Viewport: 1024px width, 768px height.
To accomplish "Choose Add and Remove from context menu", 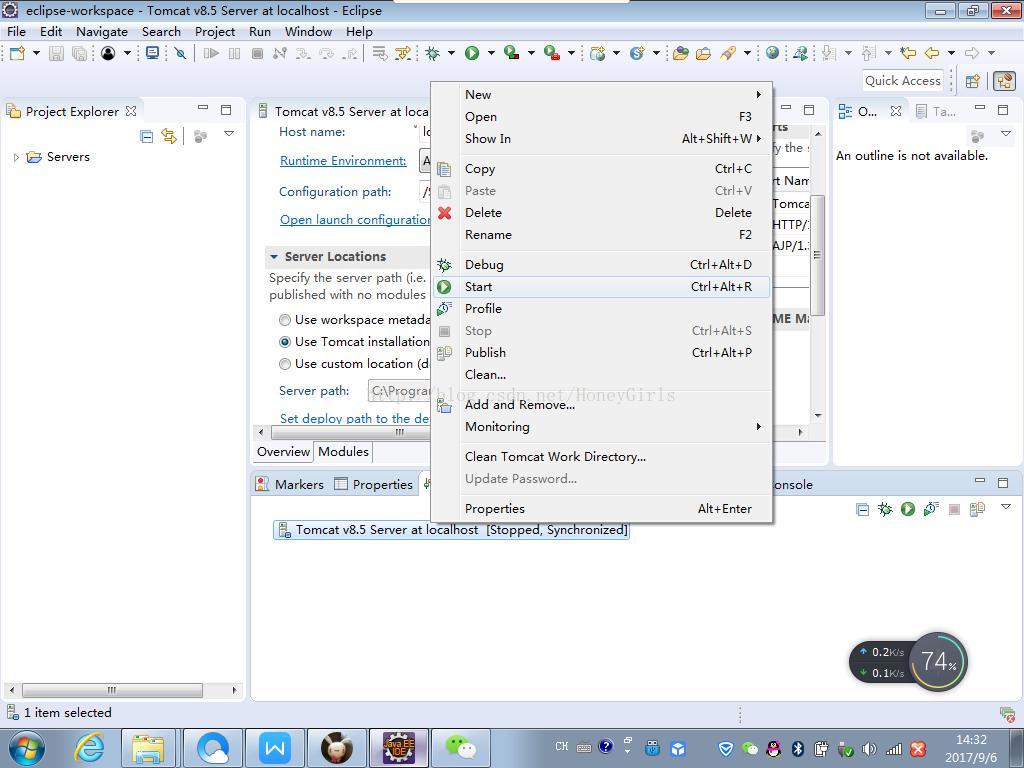I will (601, 405).
